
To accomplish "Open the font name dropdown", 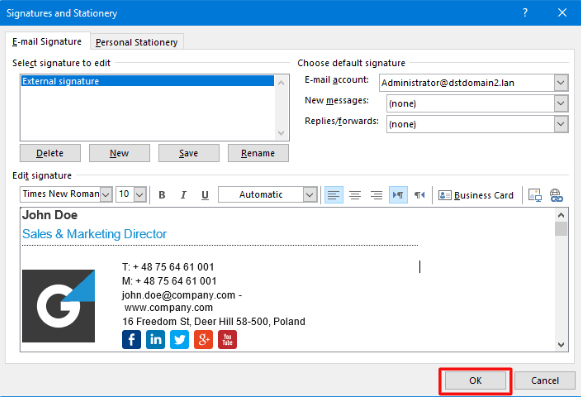I will tap(106, 195).
